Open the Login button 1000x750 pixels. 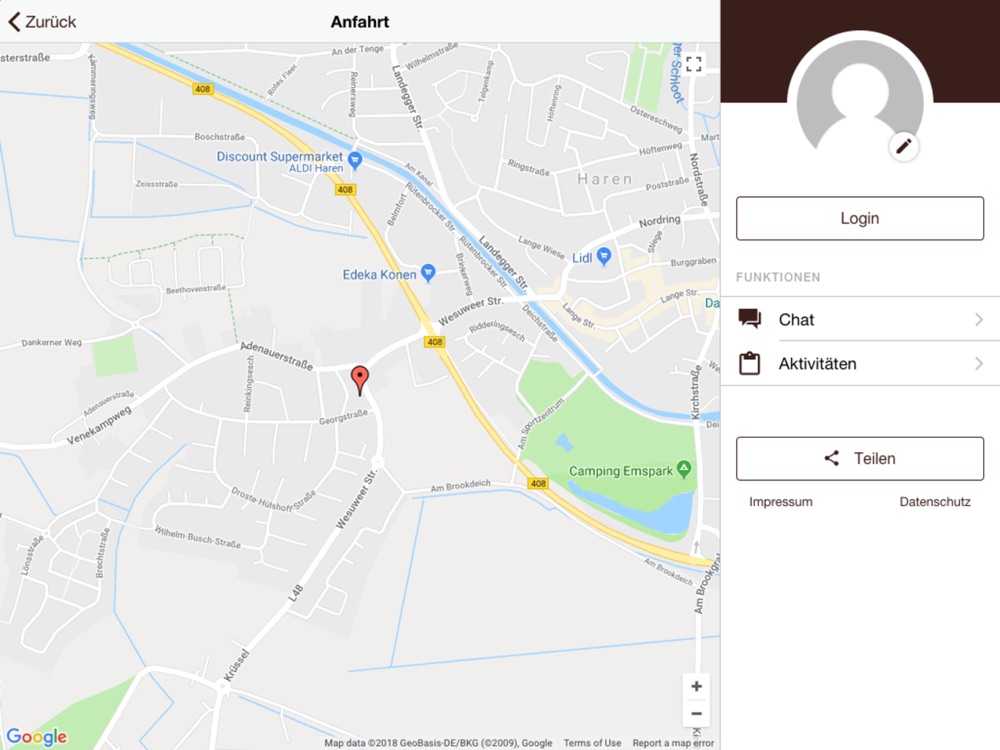(x=860, y=218)
